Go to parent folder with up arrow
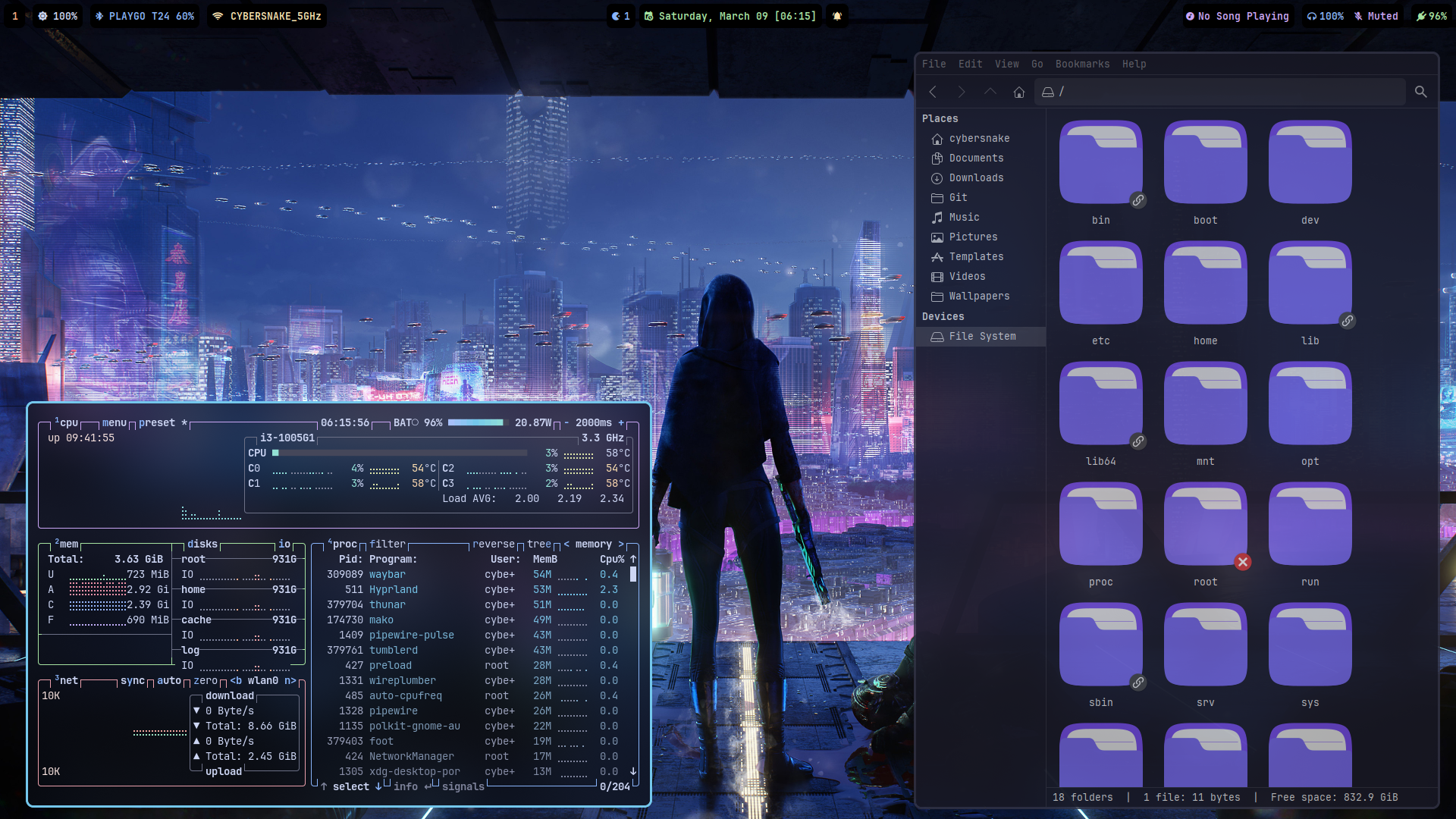This screenshot has height=819, width=1456. pyautogui.click(x=990, y=92)
